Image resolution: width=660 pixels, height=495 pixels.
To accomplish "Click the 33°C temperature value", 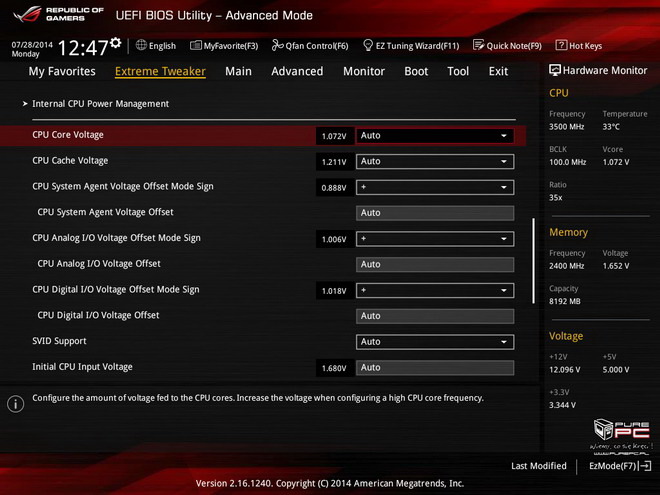I will [x=611, y=127].
